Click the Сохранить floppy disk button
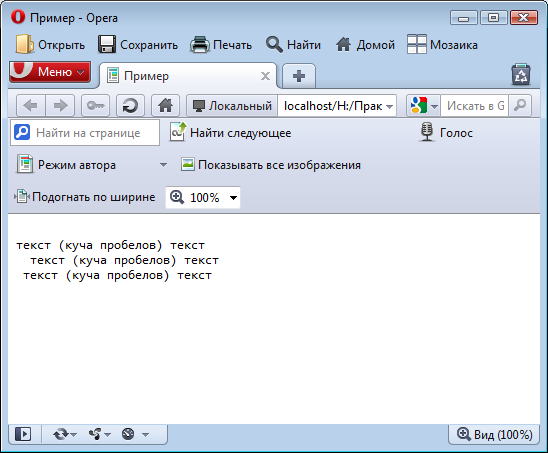 (138, 45)
